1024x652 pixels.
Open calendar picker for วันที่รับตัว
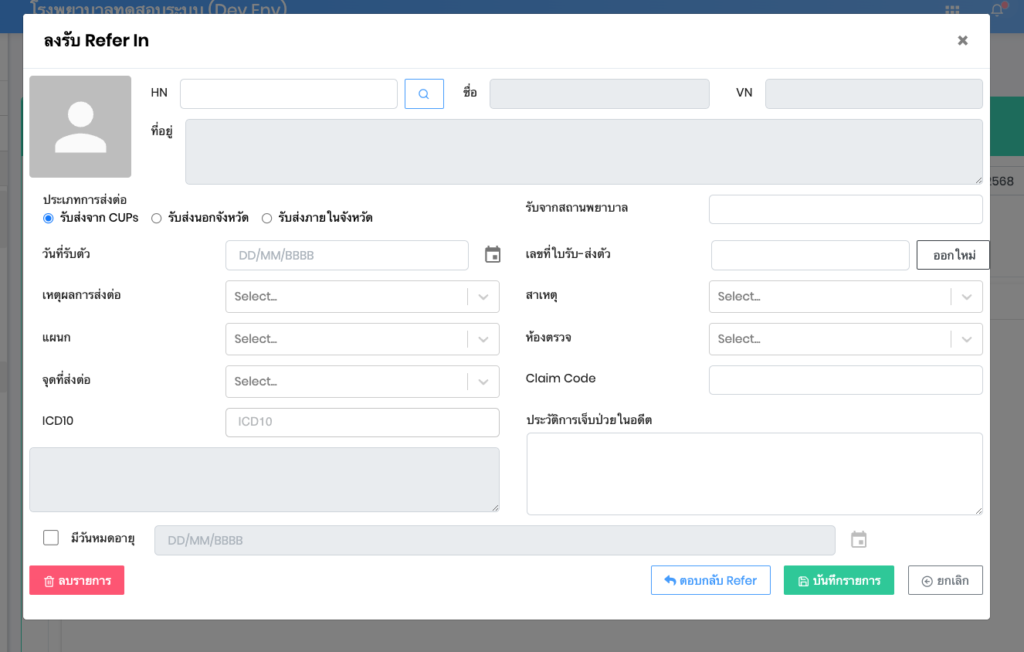[x=492, y=255]
